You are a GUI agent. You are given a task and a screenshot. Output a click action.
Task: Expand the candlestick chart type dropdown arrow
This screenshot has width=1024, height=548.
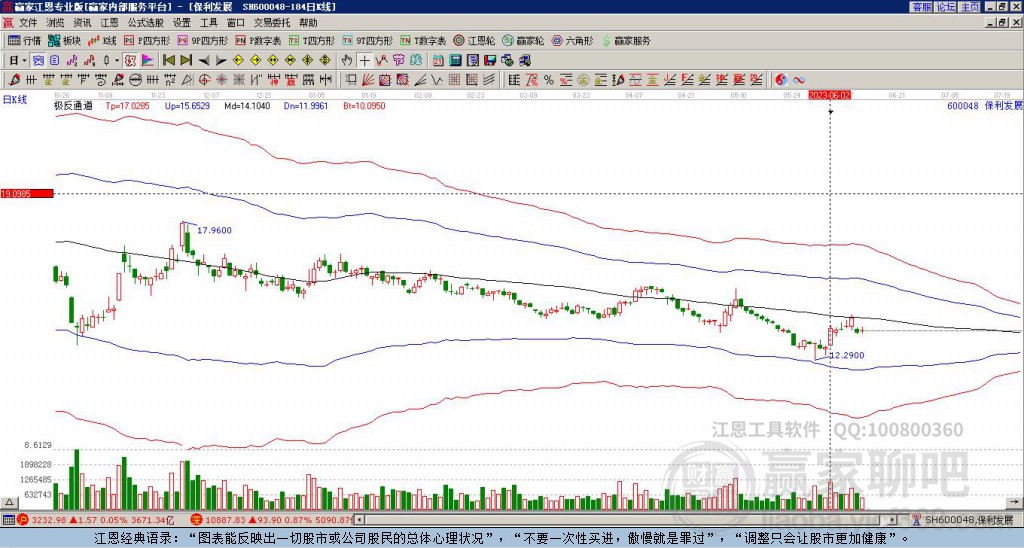[117, 60]
